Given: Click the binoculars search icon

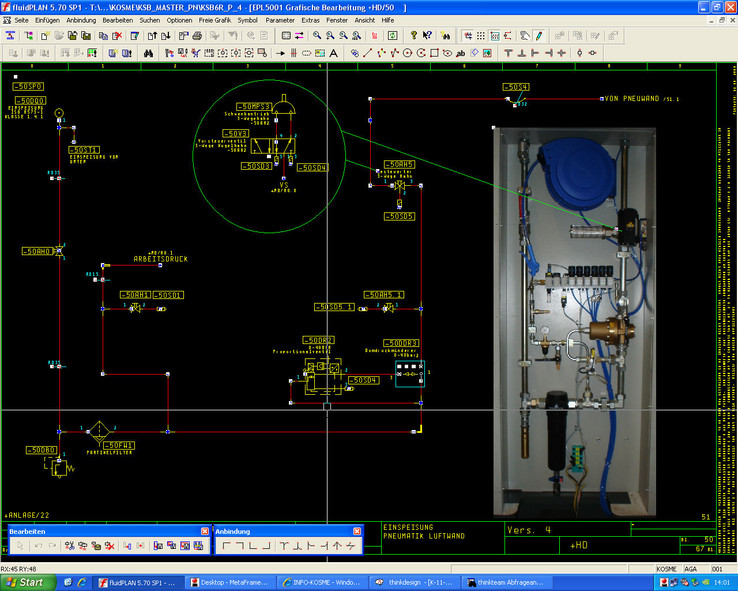Looking at the screenshot, I should [148, 52].
